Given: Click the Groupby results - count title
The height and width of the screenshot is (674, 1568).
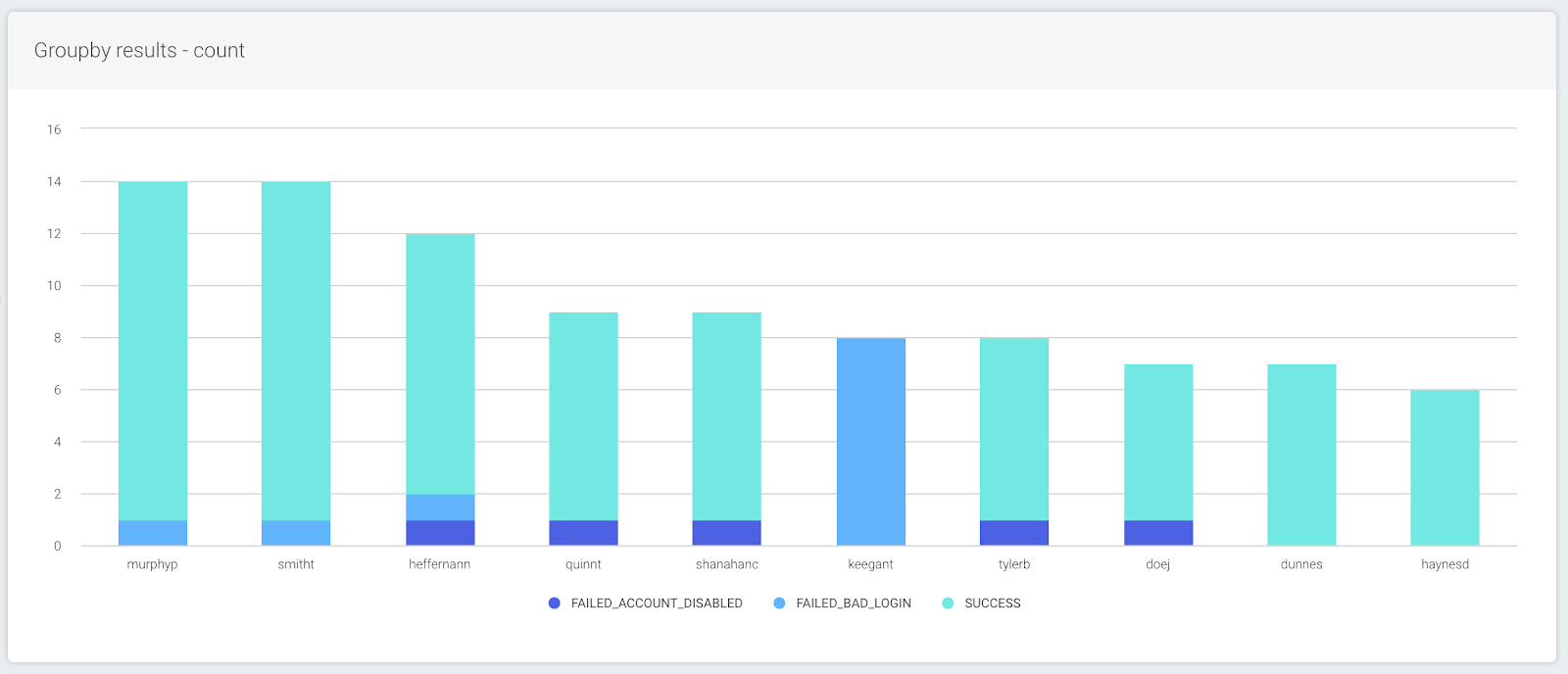Looking at the screenshot, I should click(x=139, y=51).
